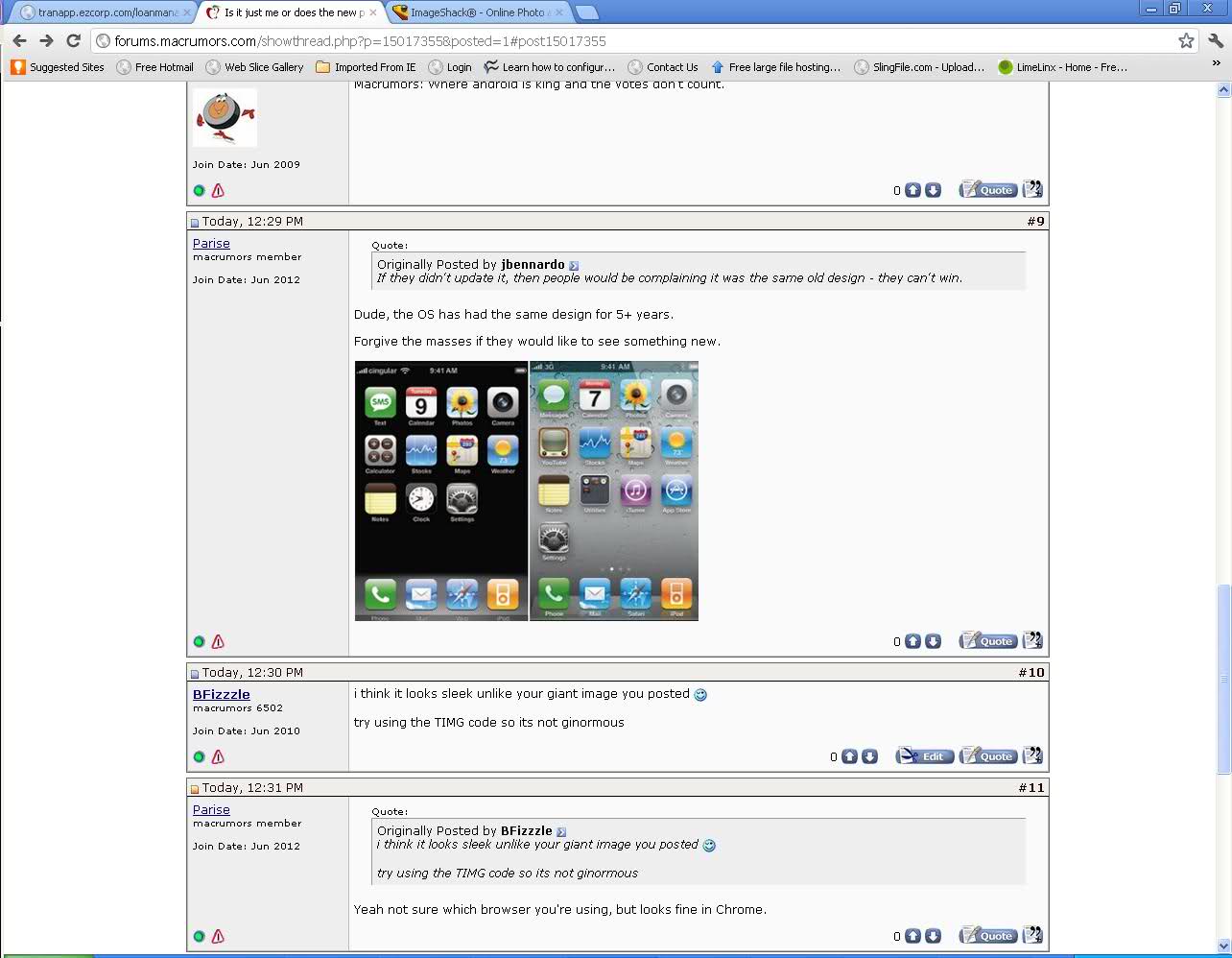This screenshot has height=958, width=1232.
Task: Open a new tab with the new-tab button
Action: (x=586, y=12)
